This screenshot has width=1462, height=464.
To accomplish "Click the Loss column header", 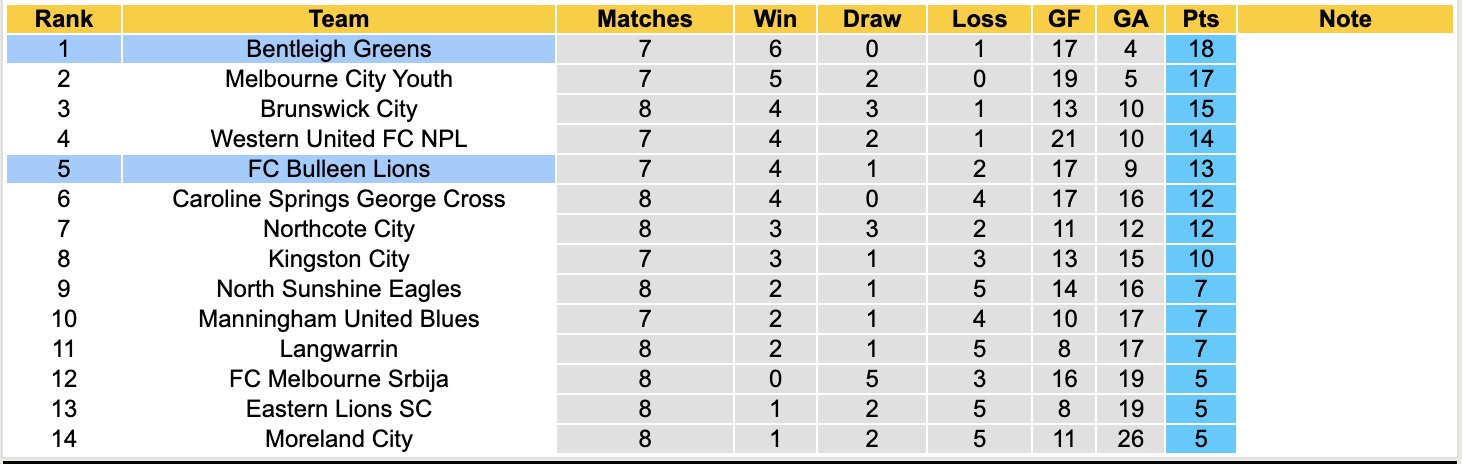I will pyautogui.click(x=979, y=19).
